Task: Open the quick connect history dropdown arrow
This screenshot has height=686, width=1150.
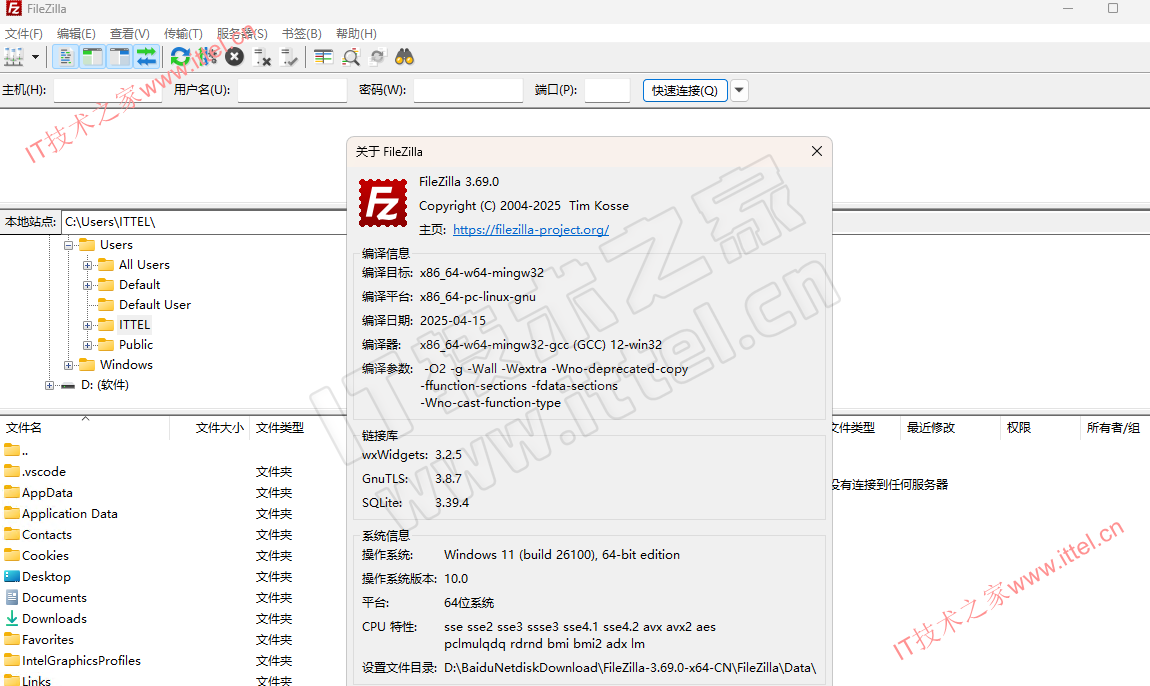Action: pyautogui.click(x=739, y=90)
